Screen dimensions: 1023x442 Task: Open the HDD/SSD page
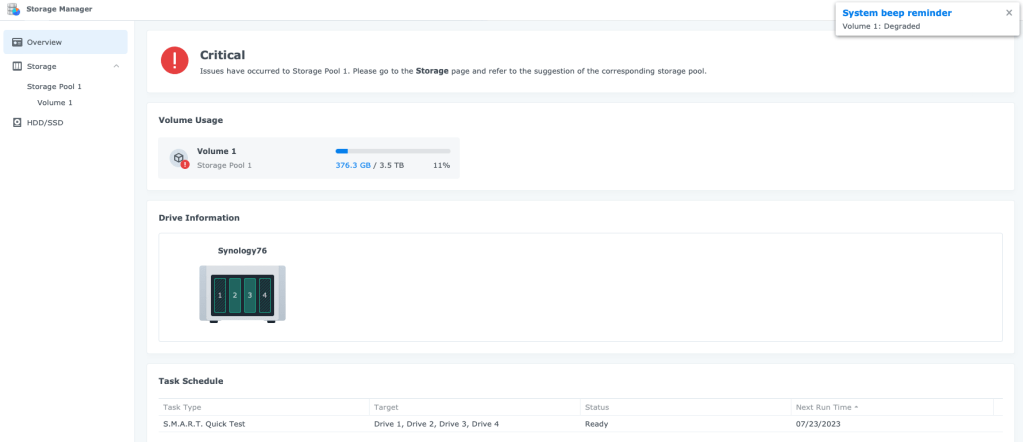click(x=45, y=123)
